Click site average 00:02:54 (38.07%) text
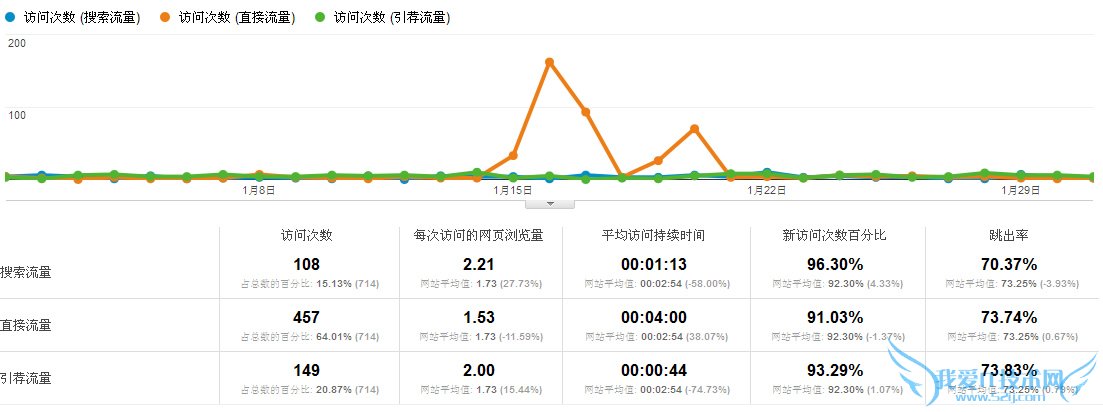Screen dimensions: 1103x412 pyautogui.click(x=684, y=337)
